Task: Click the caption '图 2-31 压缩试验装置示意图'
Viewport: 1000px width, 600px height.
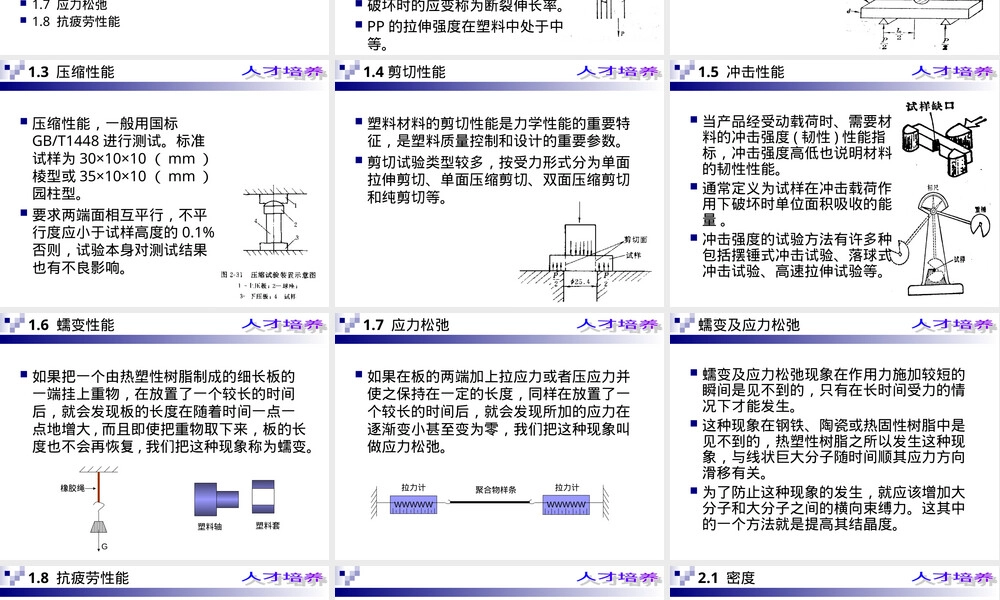Action: tap(268, 275)
